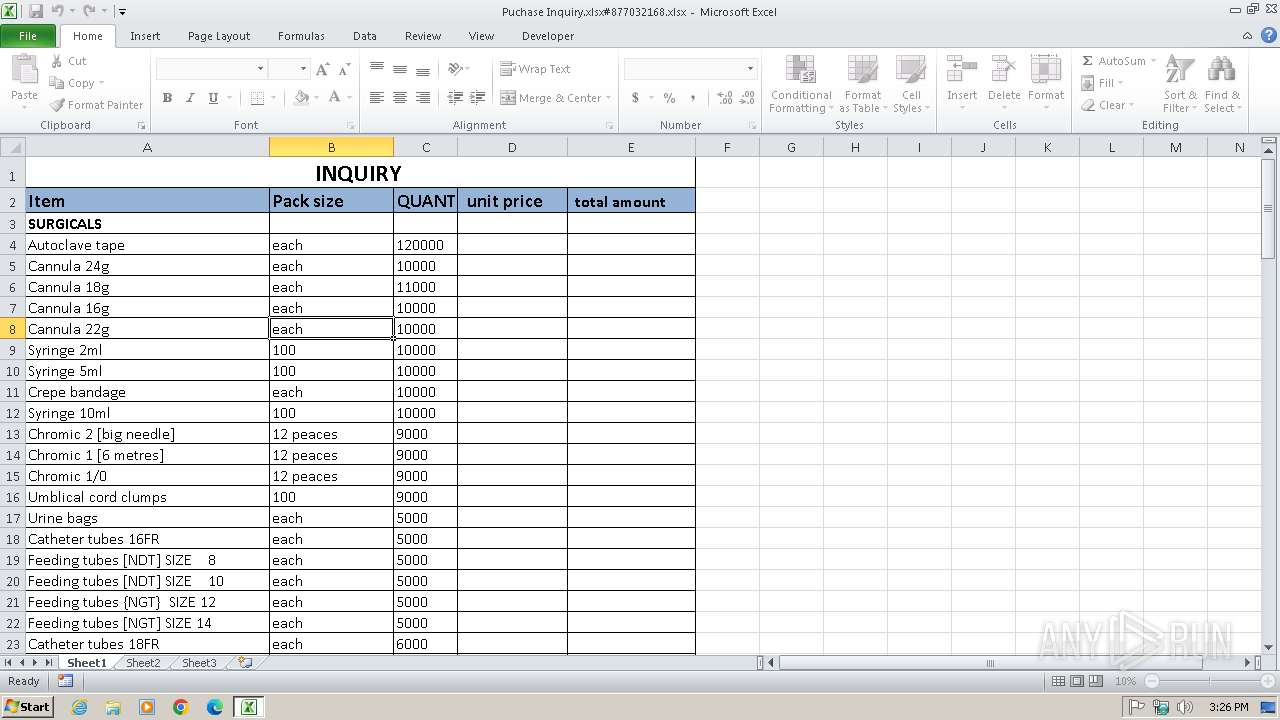The width and height of the screenshot is (1280, 720).
Task: Switch to the Insert ribbon tab
Action: (145, 35)
